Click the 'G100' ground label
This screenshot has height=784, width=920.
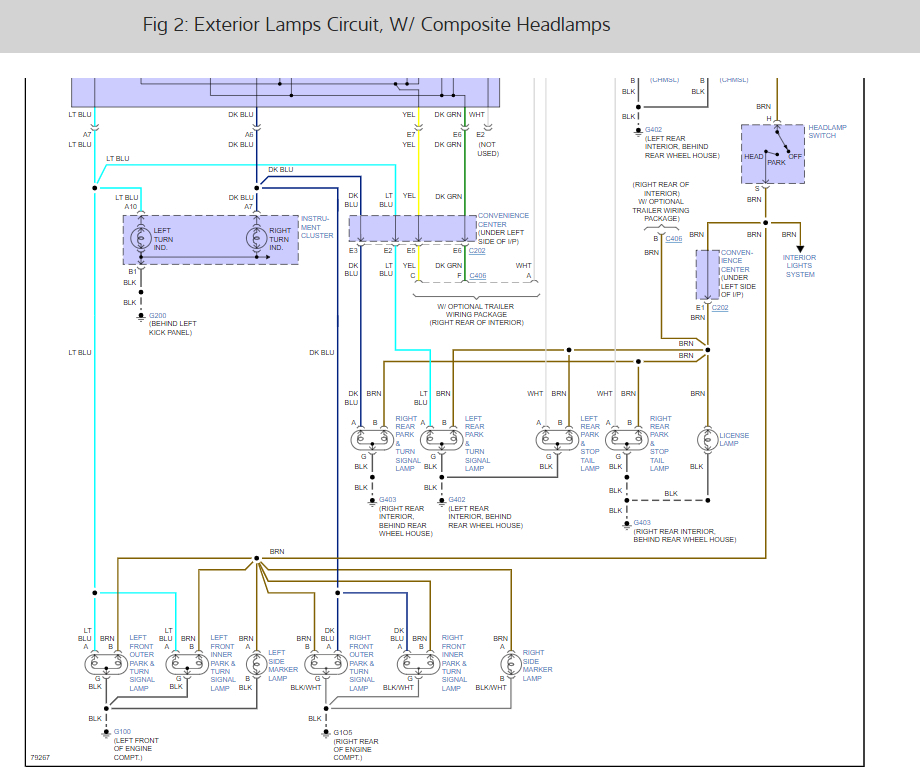(x=122, y=732)
